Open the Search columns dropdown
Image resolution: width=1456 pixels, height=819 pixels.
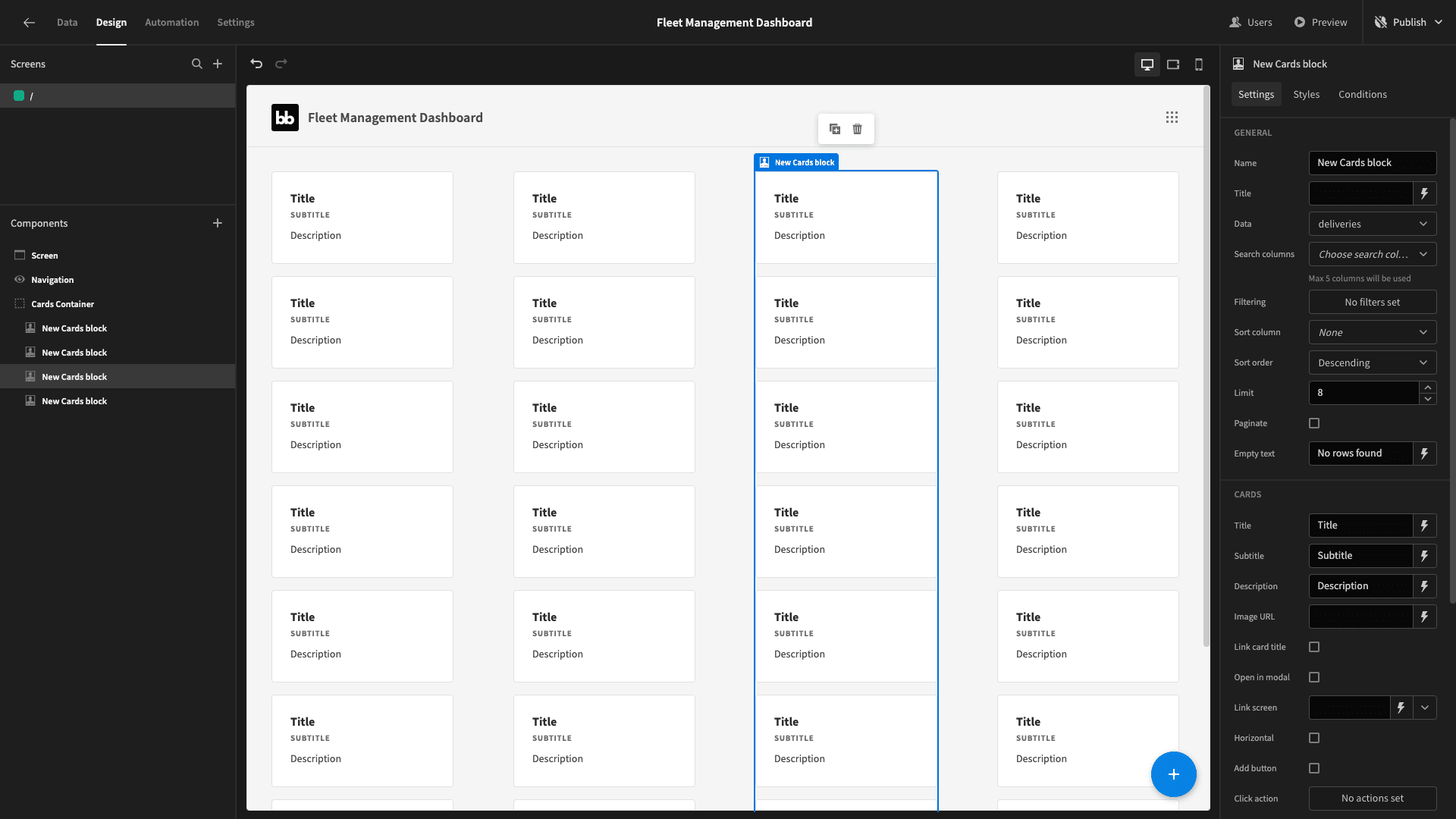1373,254
